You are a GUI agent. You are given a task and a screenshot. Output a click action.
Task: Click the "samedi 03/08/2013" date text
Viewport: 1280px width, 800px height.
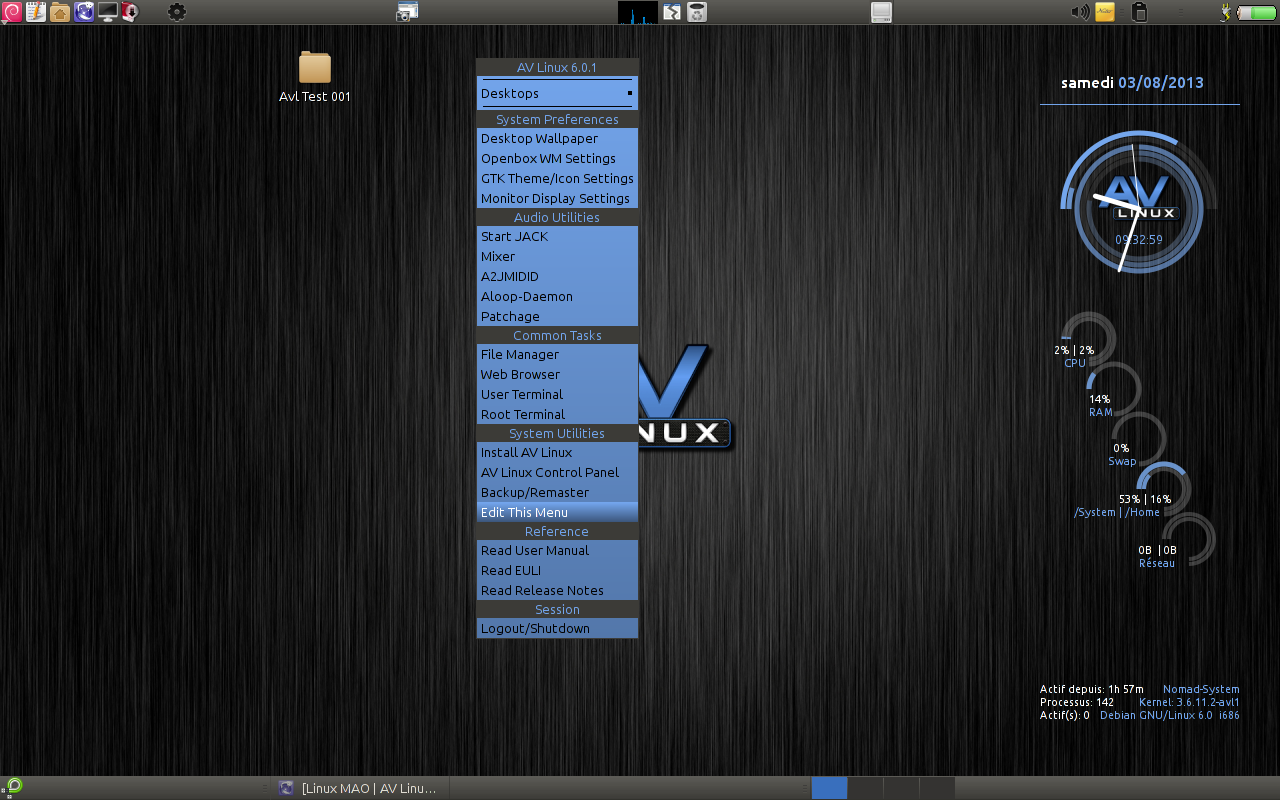point(1132,83)
